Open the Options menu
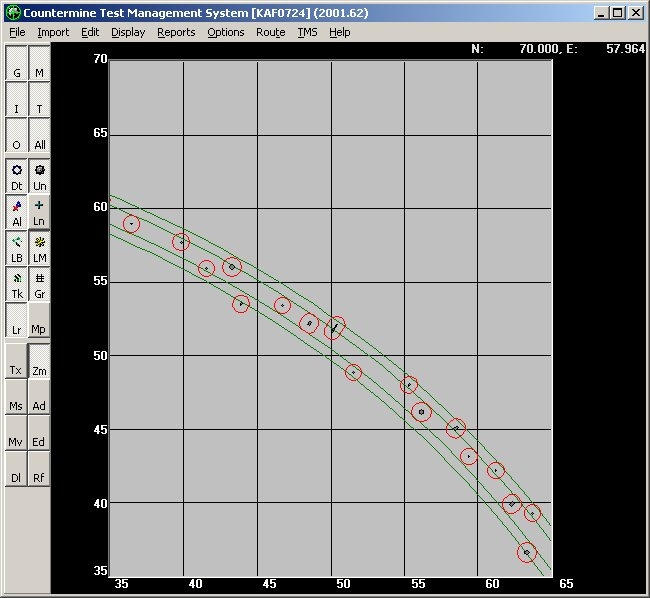 tap(226, 32)
